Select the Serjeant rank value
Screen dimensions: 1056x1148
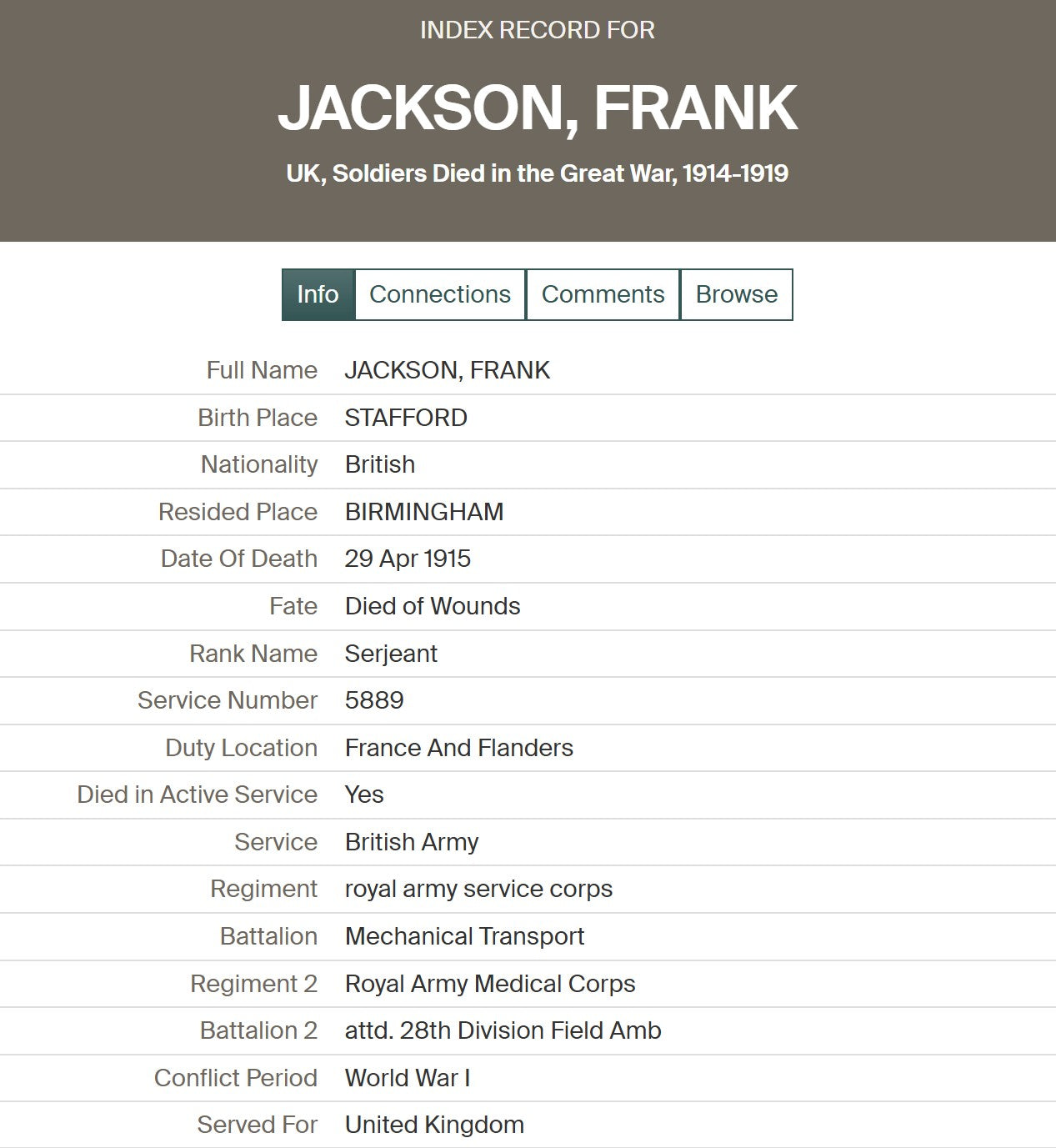pos(391,654)
